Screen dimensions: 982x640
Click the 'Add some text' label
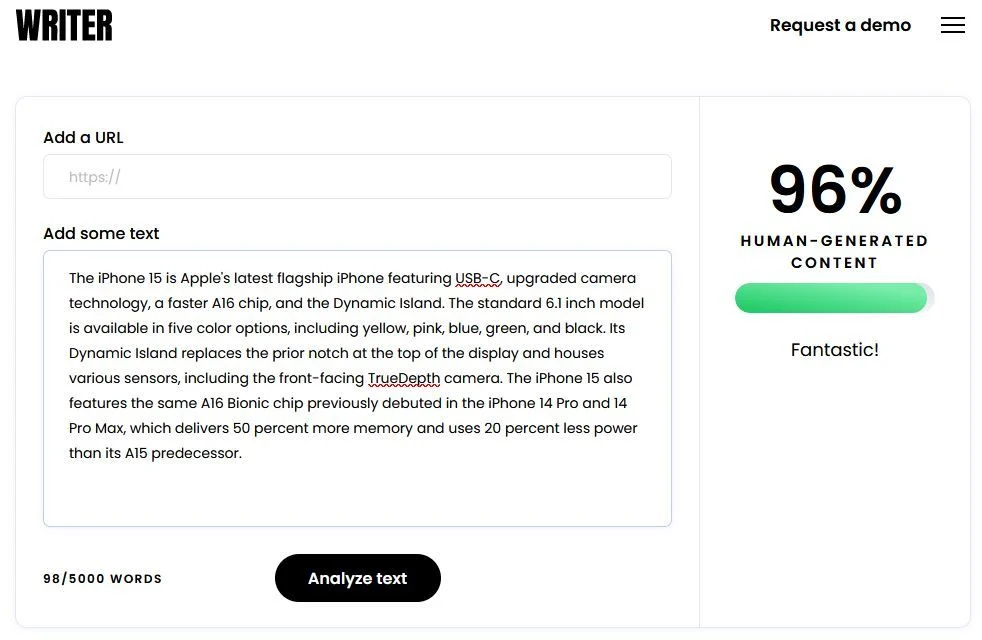coord(101,234)
